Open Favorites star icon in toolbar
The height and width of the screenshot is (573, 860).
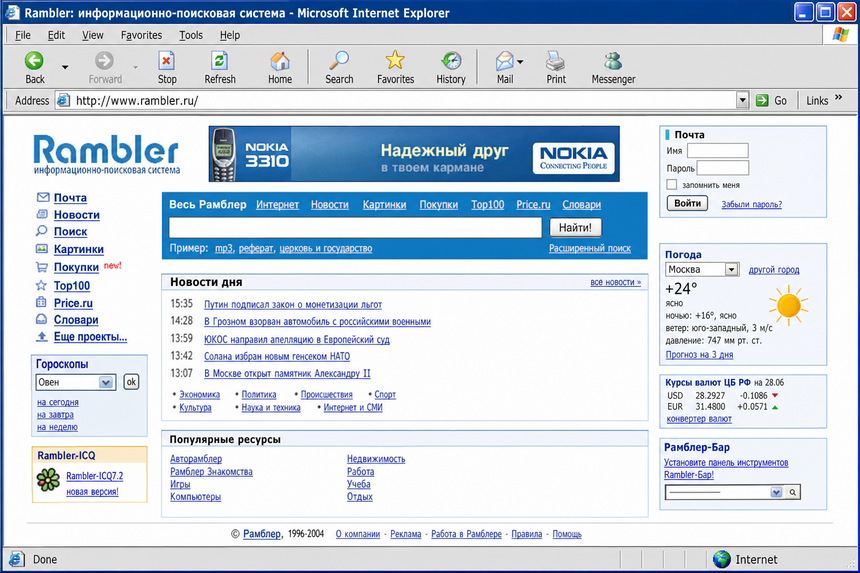[395, 60]
